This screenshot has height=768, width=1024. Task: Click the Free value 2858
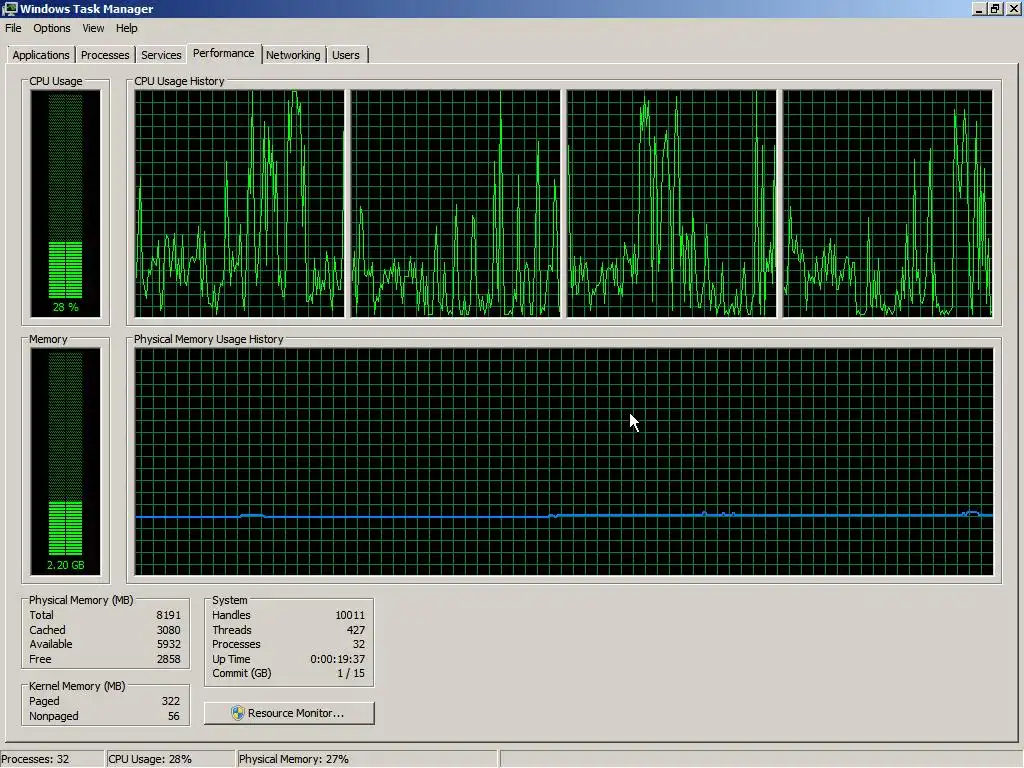click(168, 660)
